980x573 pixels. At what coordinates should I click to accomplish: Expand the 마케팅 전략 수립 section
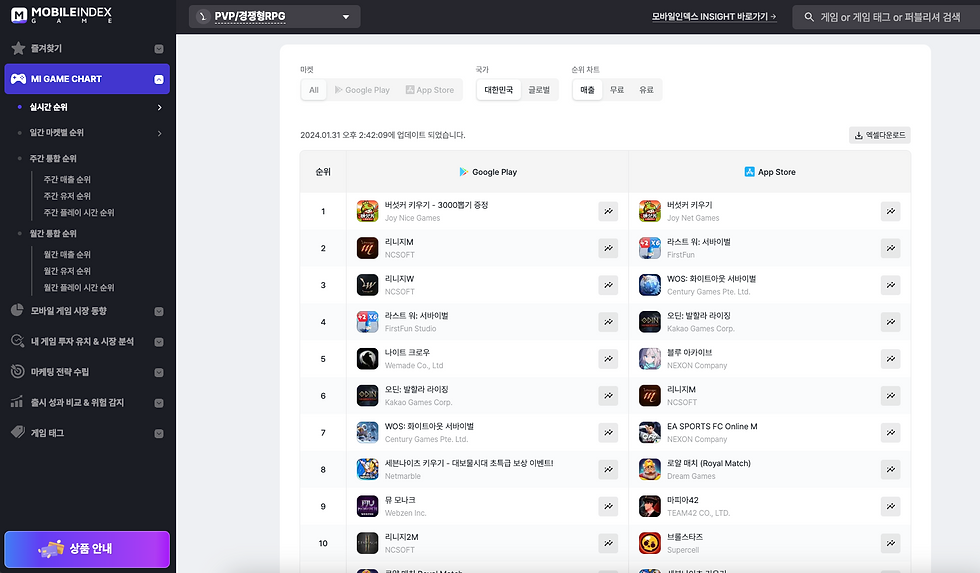(x=159, y=372)
